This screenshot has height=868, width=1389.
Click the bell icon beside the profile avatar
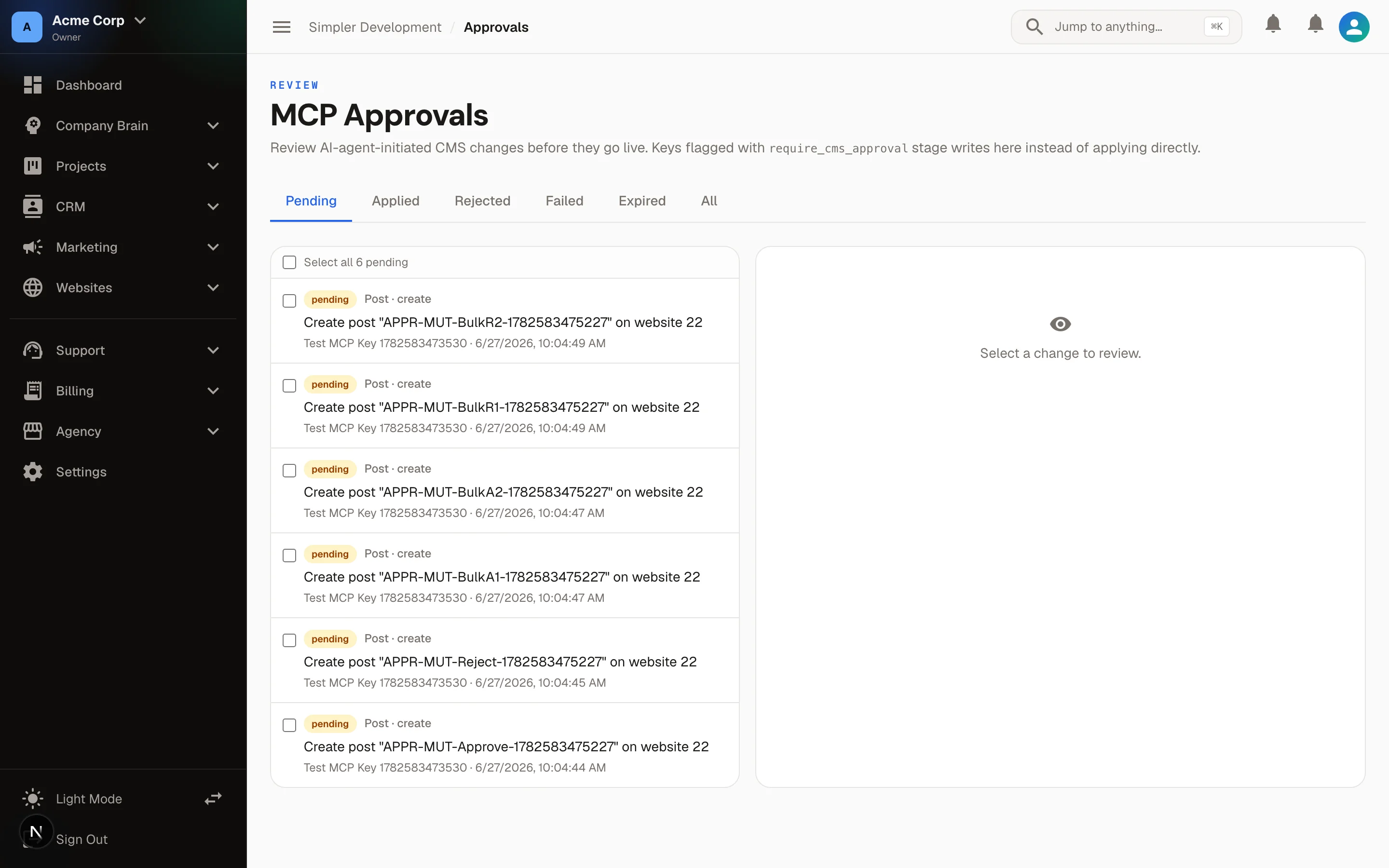(x=1316, y=24)
